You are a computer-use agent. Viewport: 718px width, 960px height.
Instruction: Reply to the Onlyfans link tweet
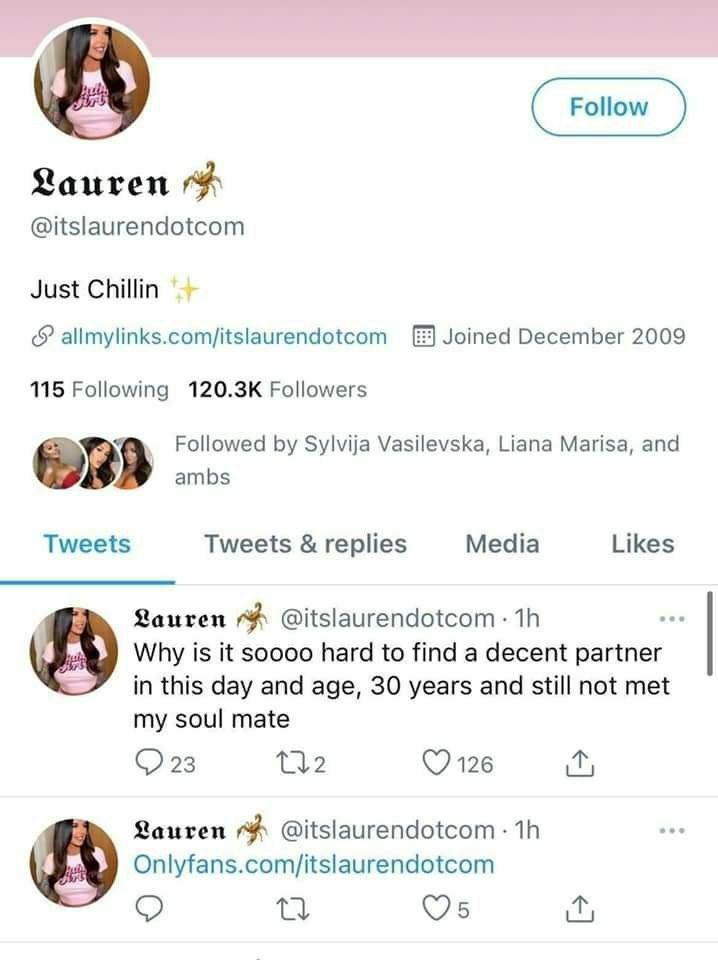click(x=149, y=909)
